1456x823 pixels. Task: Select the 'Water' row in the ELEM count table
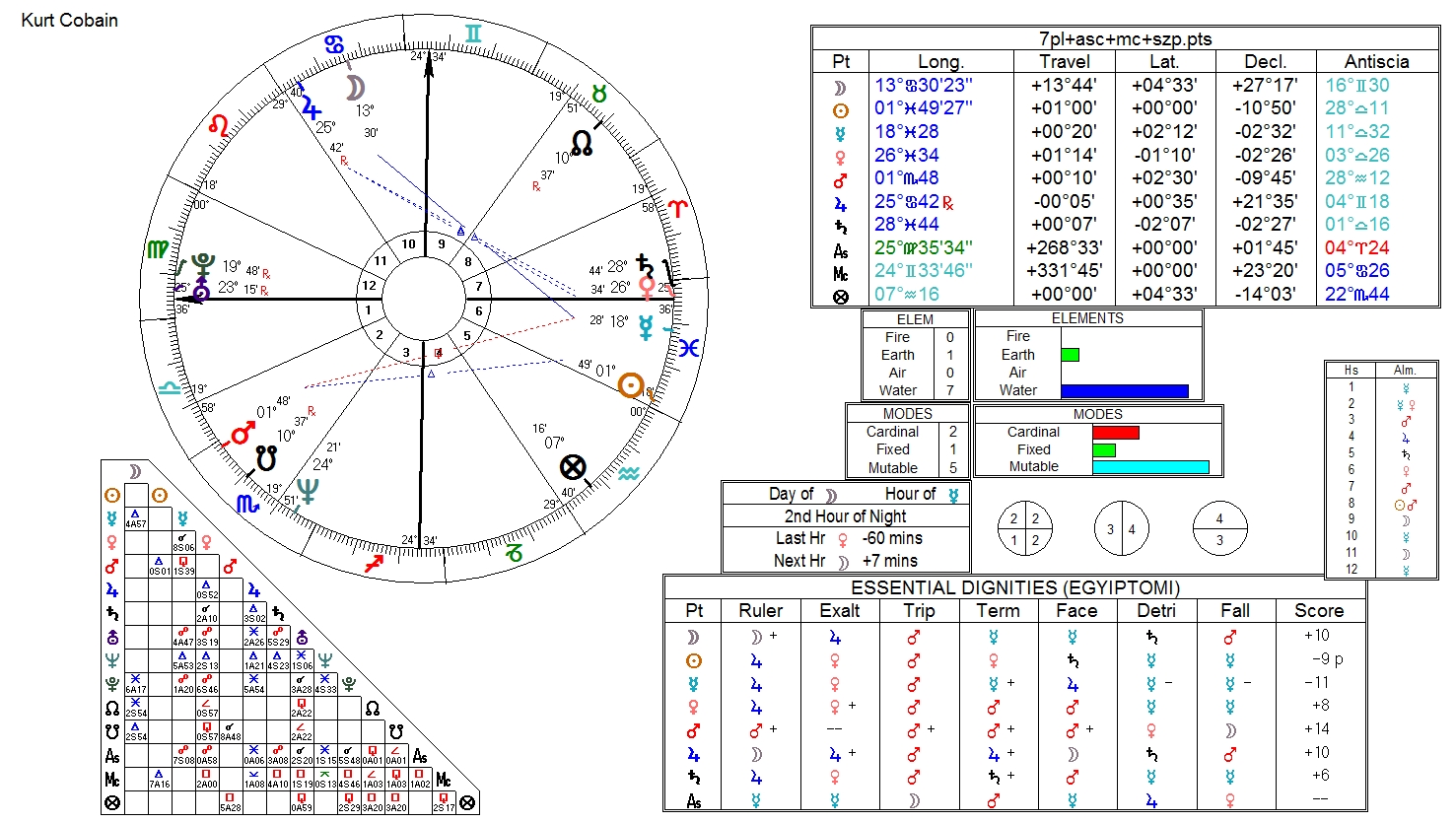(915, 390)
